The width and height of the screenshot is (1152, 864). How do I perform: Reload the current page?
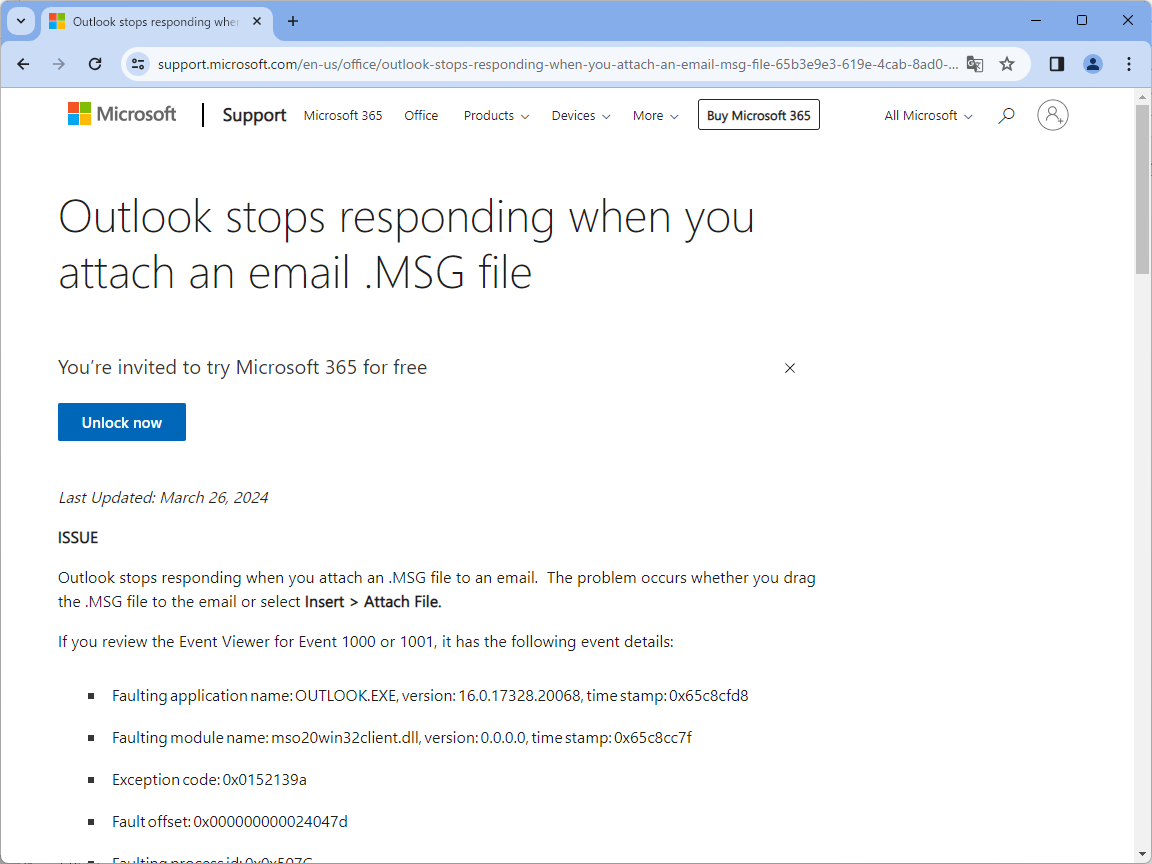click(x=95, y=64)
